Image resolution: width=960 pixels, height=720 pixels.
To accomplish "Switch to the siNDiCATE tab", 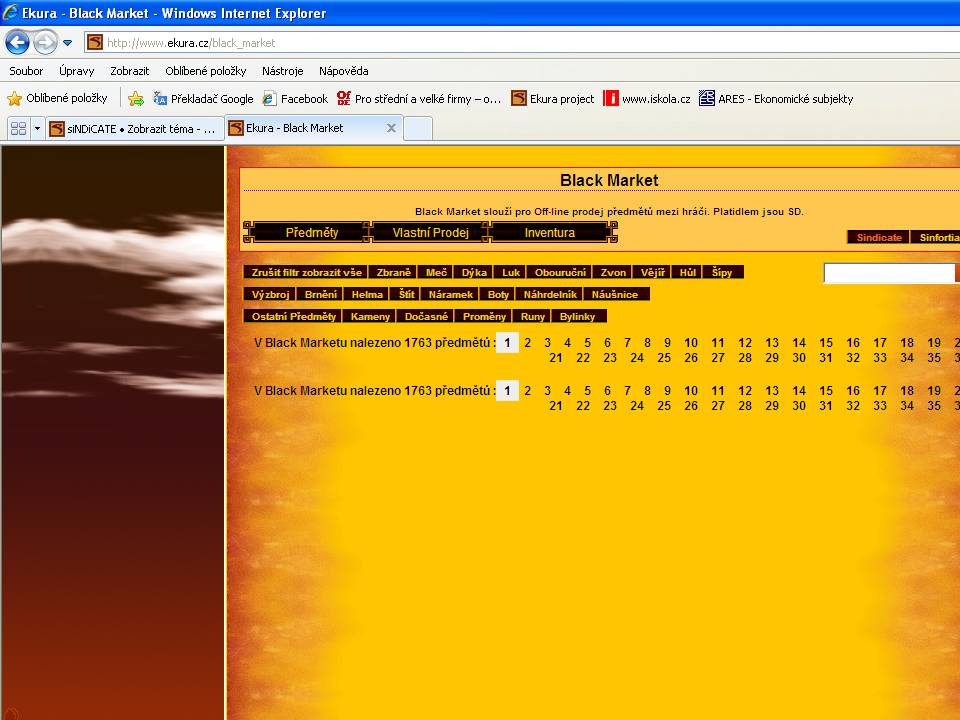I will point(134,128).
